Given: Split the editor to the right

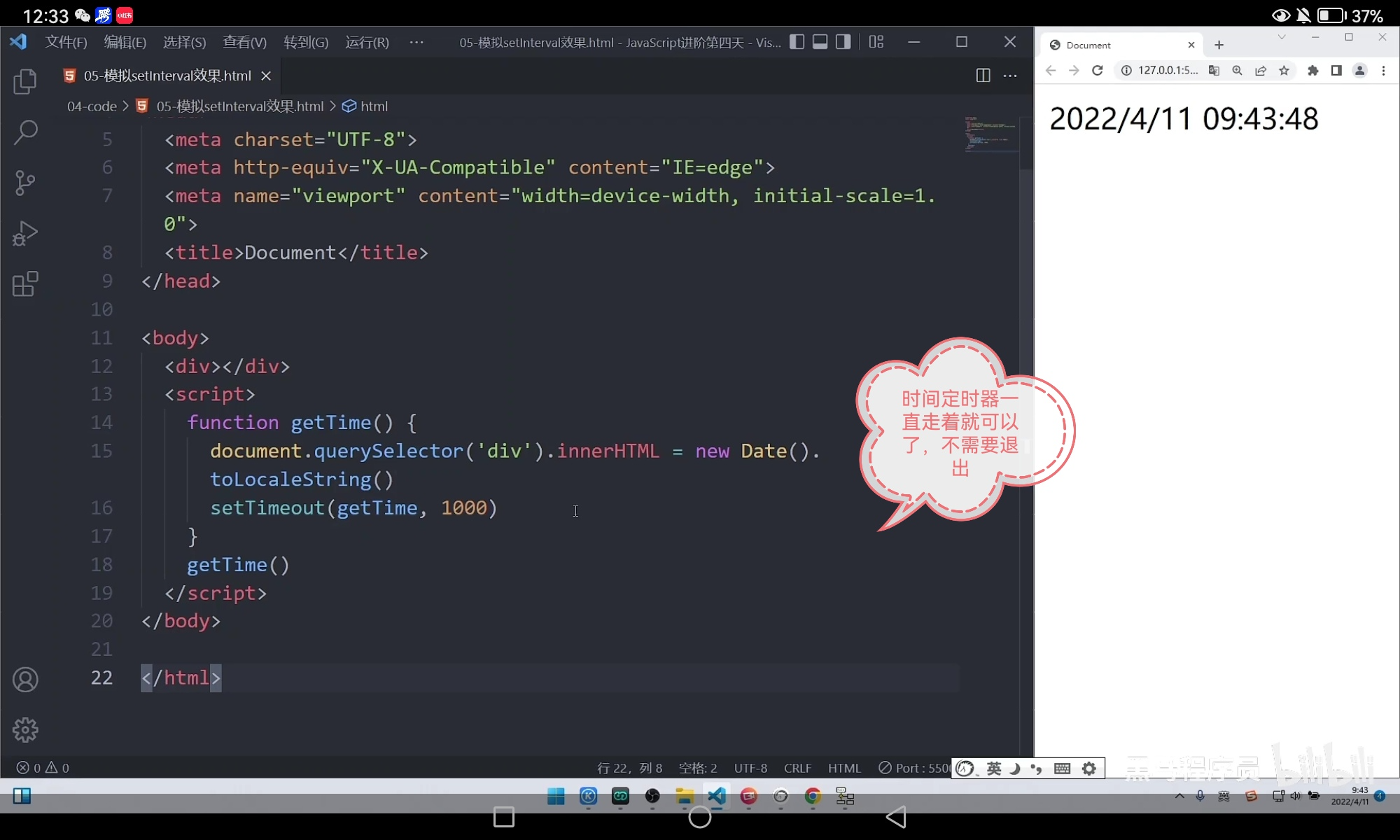Looking at the screenshot, I should [983, 76].
